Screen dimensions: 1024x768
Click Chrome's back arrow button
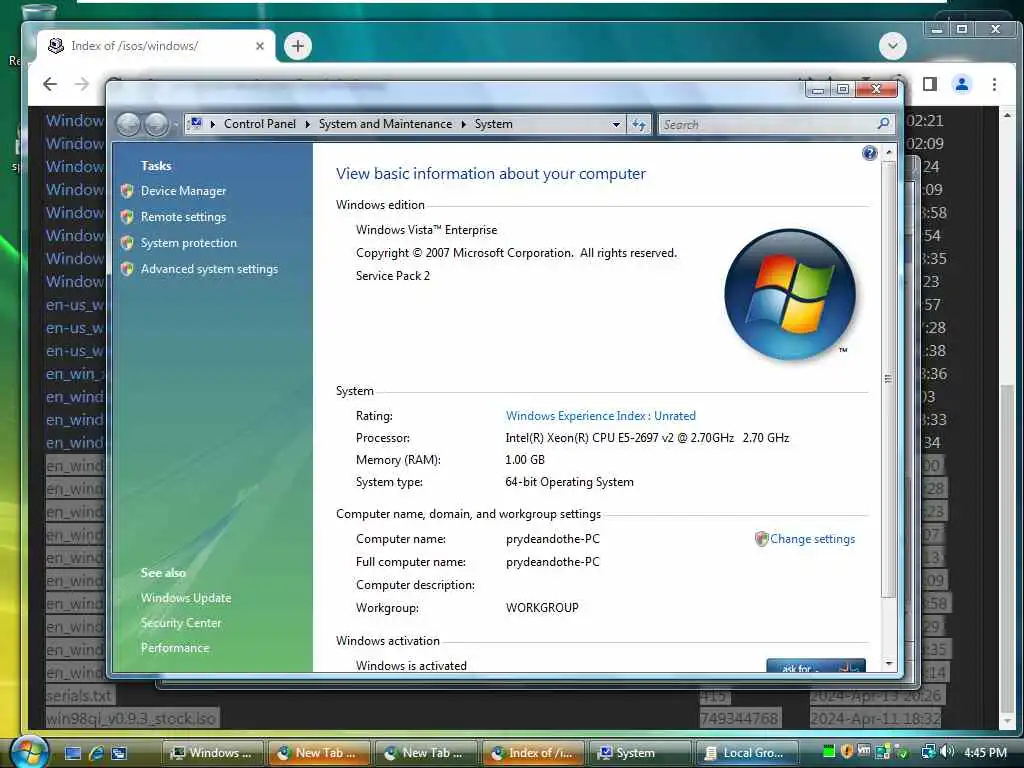click(50, 84)
